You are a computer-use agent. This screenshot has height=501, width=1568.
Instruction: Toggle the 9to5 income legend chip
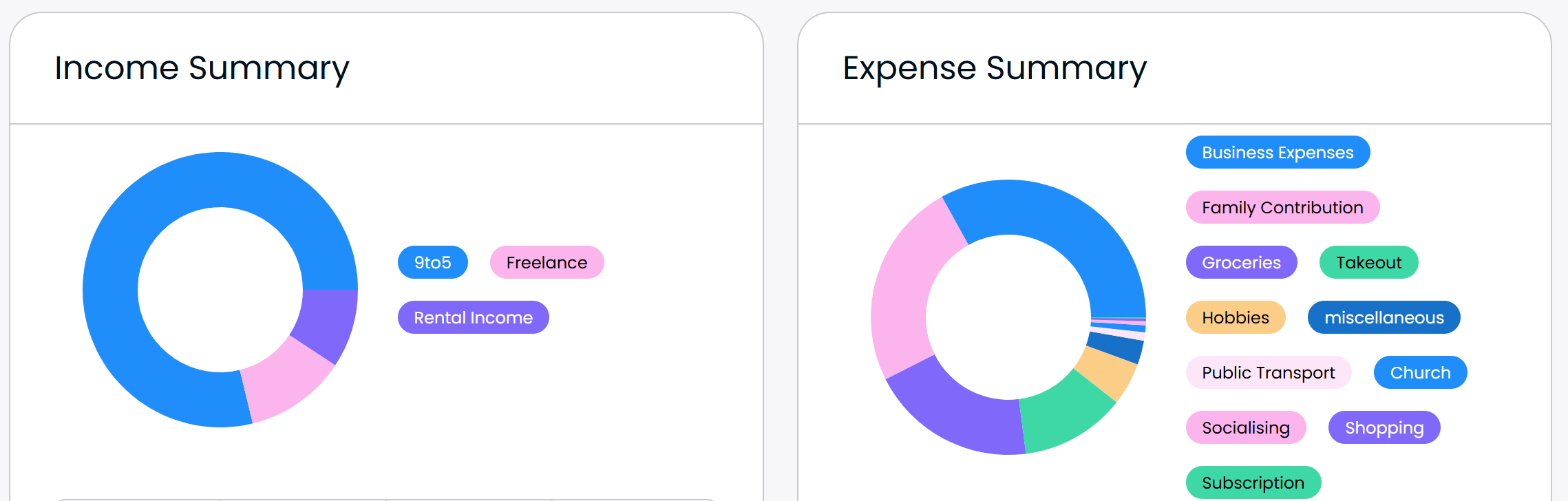432,262
